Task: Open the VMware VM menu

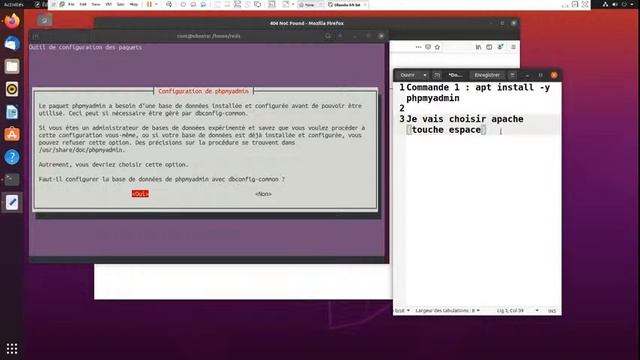Action: (109, 4)
